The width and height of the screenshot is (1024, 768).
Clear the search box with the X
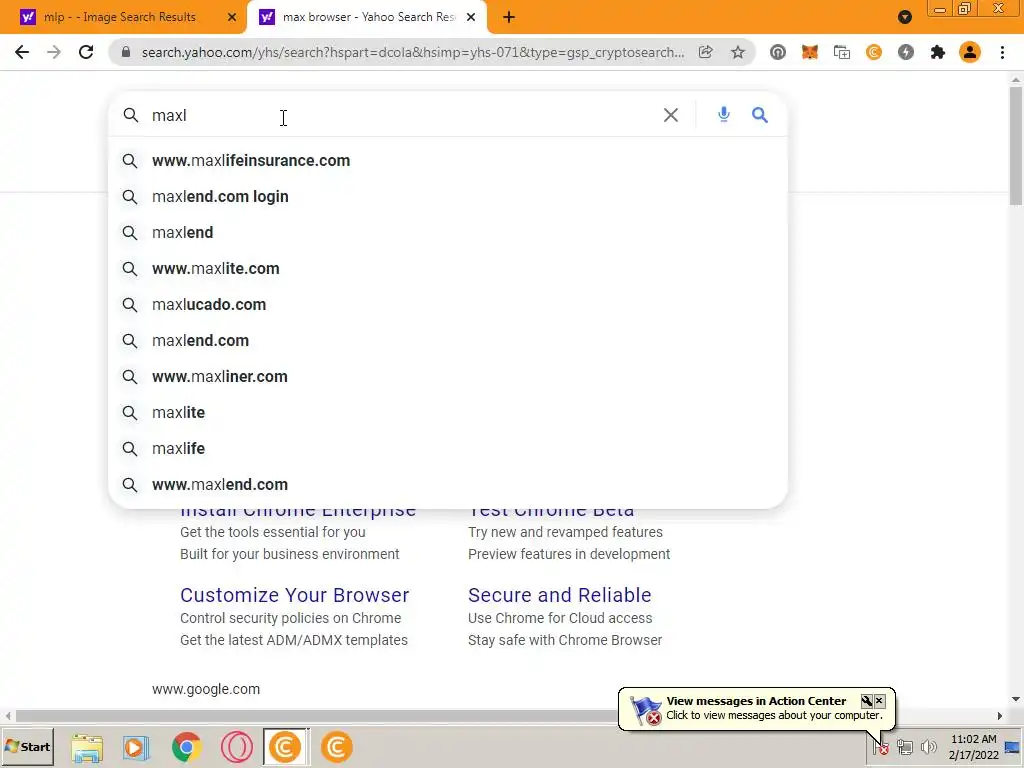click(671, 115)
